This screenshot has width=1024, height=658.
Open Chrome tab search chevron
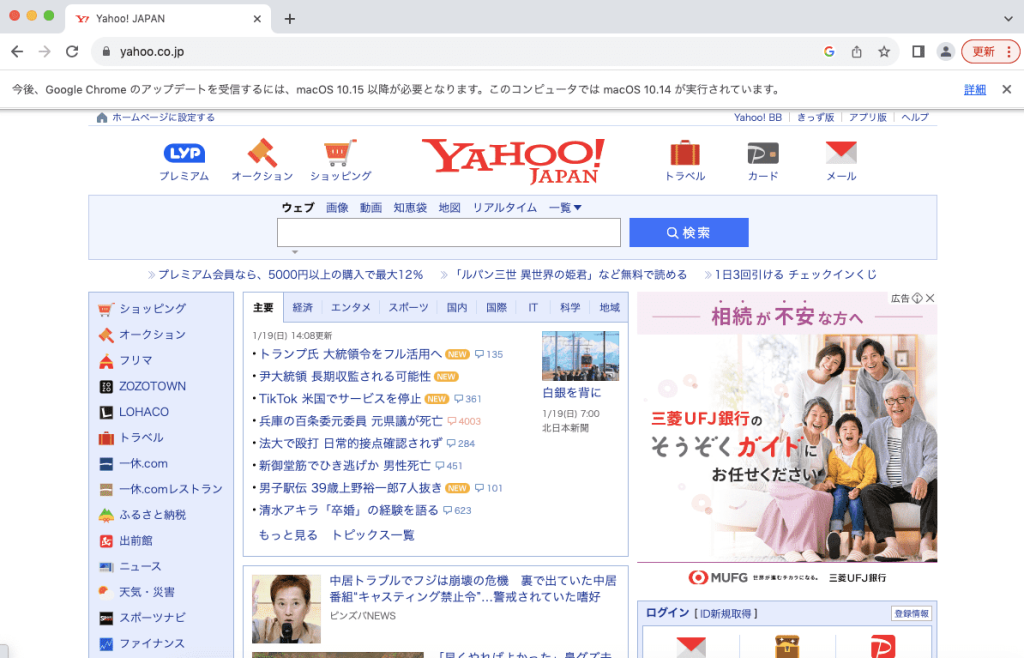click(1008, 18)
